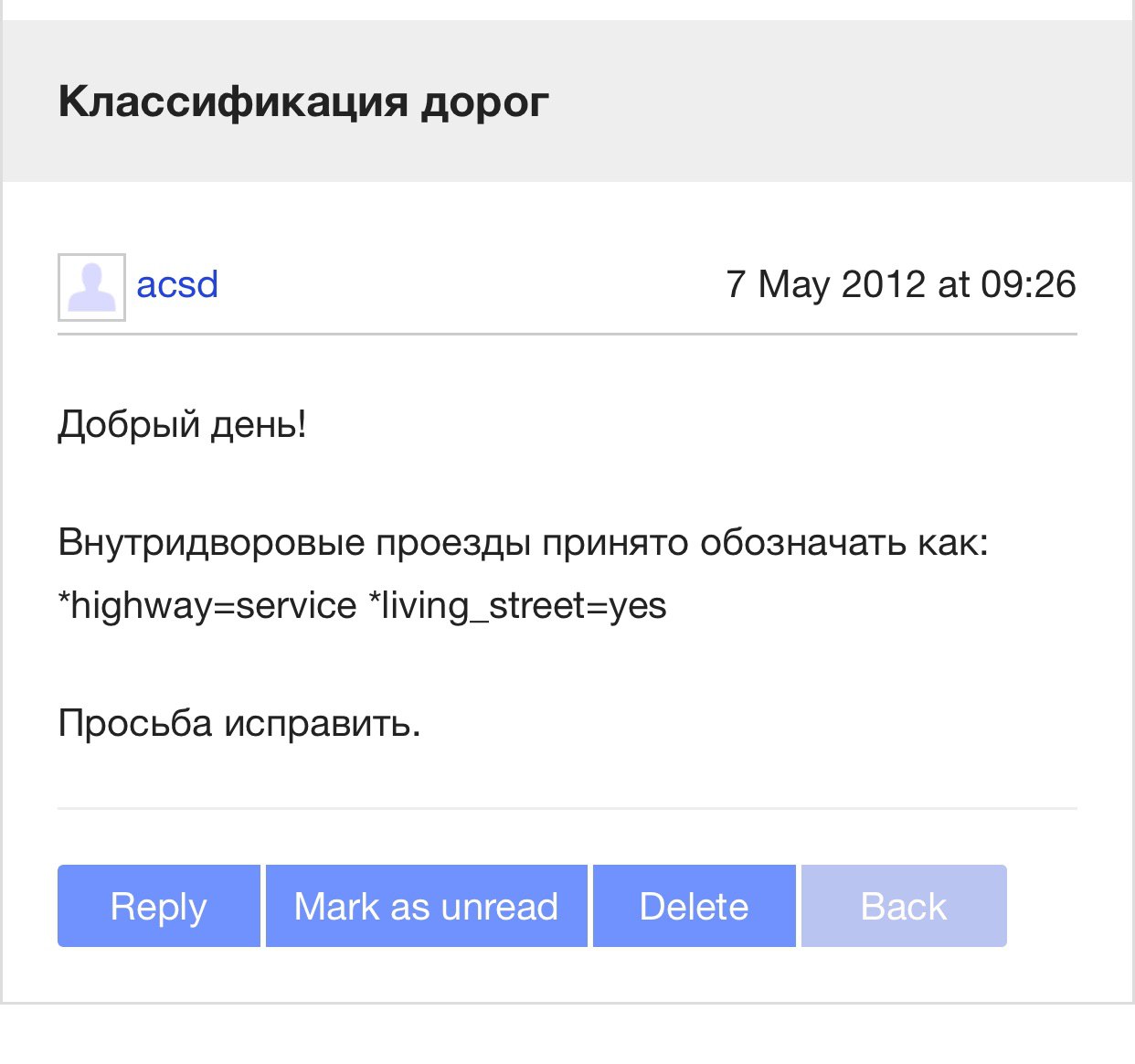Click the *highway=service tag text
The width and height of the screenshot is (1135, 1064).
[207, 605]
